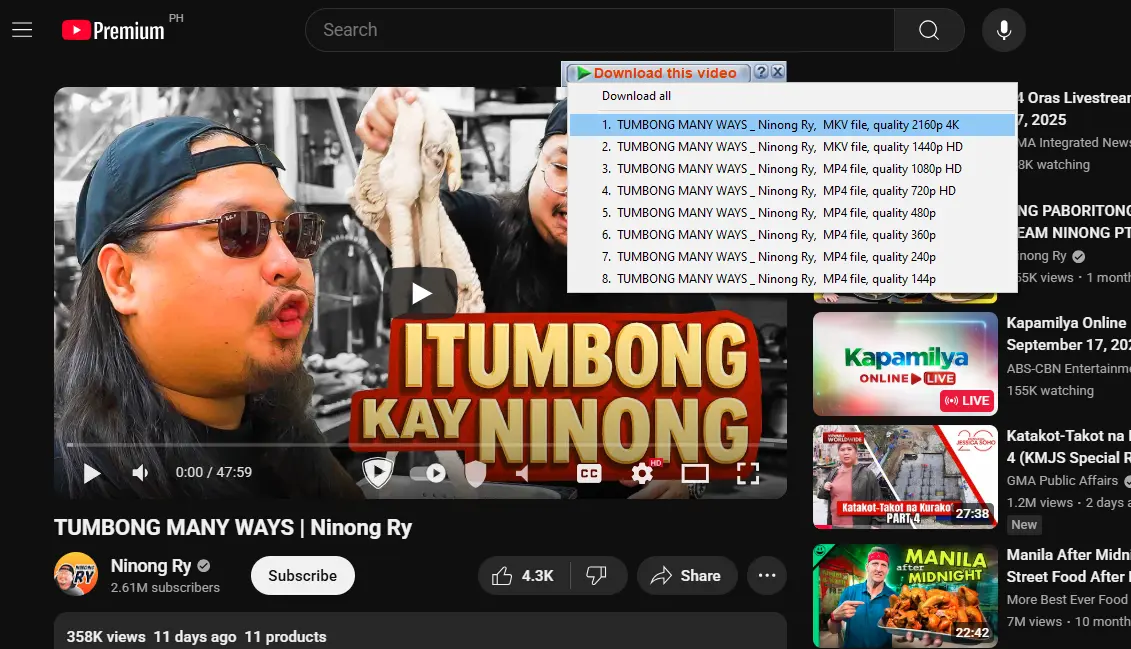
Task: Open Team Ninong video title in sidebar
Action: (x=1074, y=221)
